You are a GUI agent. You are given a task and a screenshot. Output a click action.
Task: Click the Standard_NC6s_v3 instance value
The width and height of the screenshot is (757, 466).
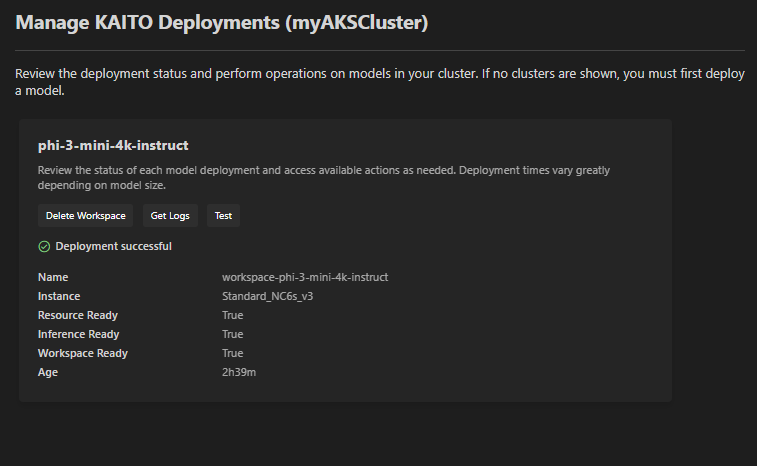pyautogui.click(x=267, y=296)
